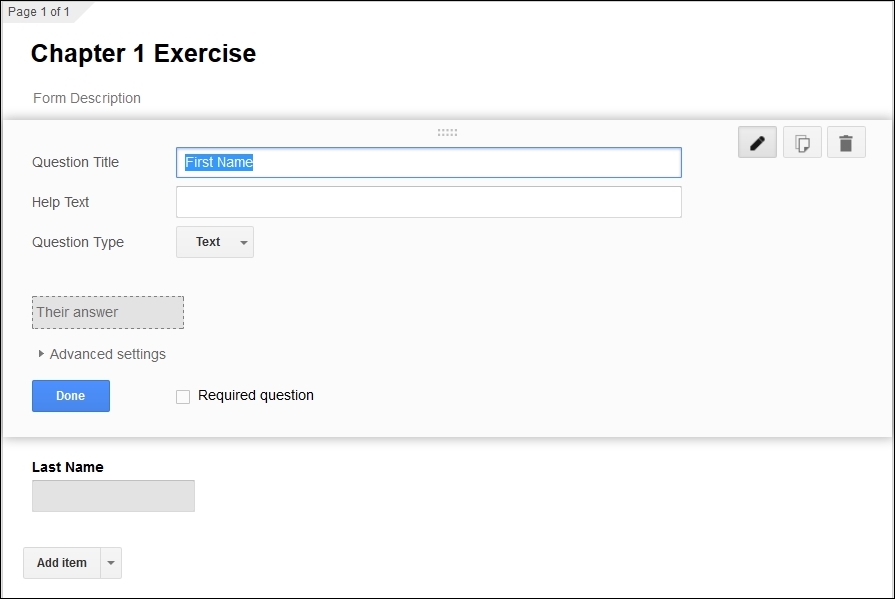The height and width of the screenshot is (599, 895).
Task: Grab the dotted drag handle above the question
Action: (447, 132)
